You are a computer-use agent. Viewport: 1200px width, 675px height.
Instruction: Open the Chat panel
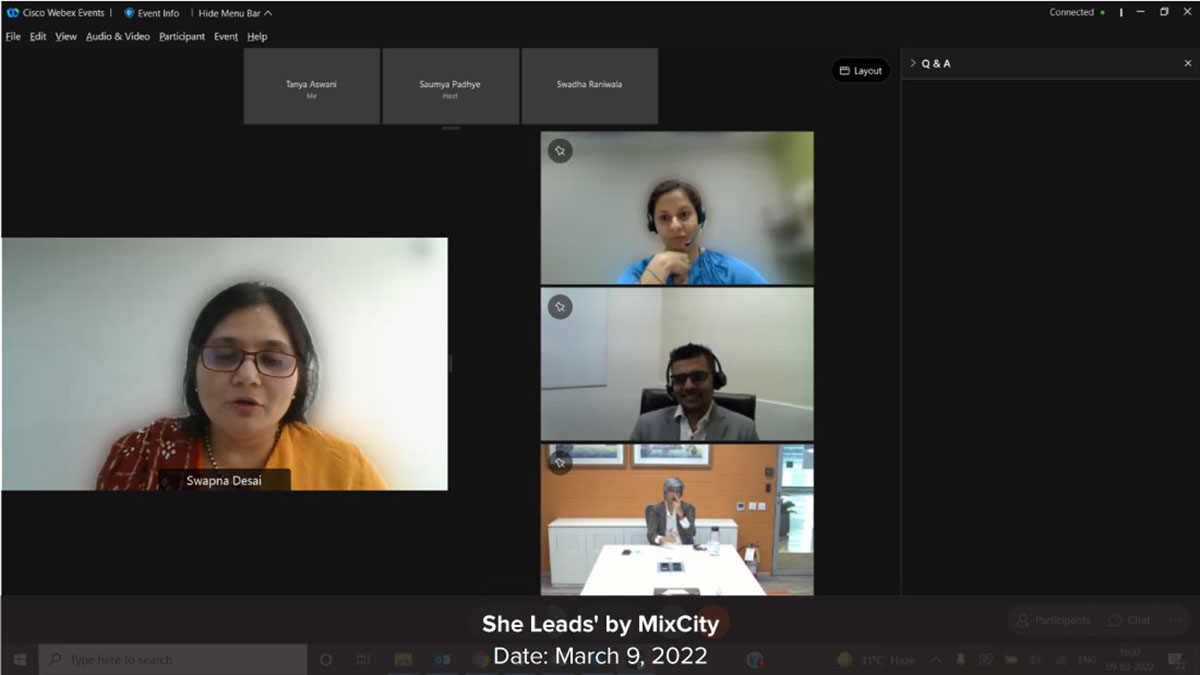pos(1130,621)
